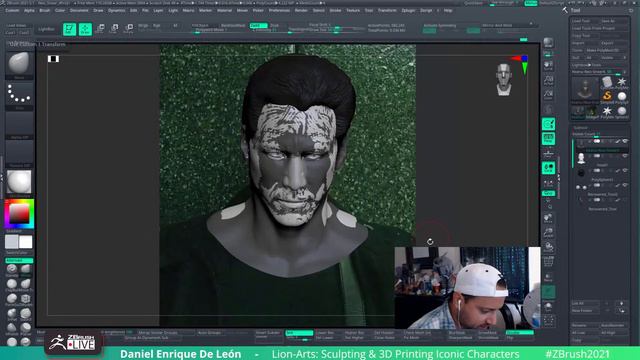Open current brush thumbnail picker
The width and height of the screenshot is (640, 360).
[x=19, y=65]
